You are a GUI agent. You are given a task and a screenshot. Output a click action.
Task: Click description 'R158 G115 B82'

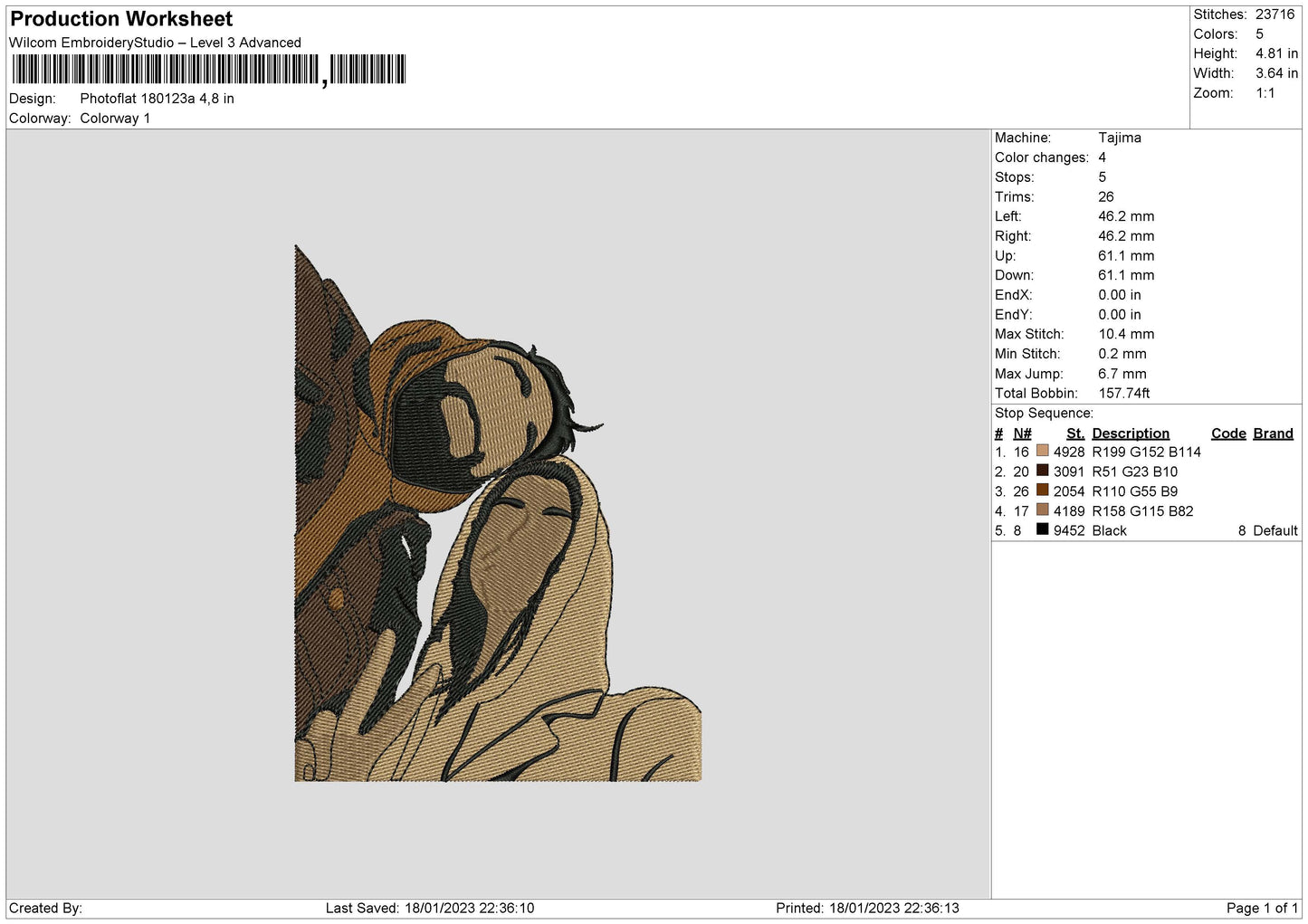[x=1142, y=511]
